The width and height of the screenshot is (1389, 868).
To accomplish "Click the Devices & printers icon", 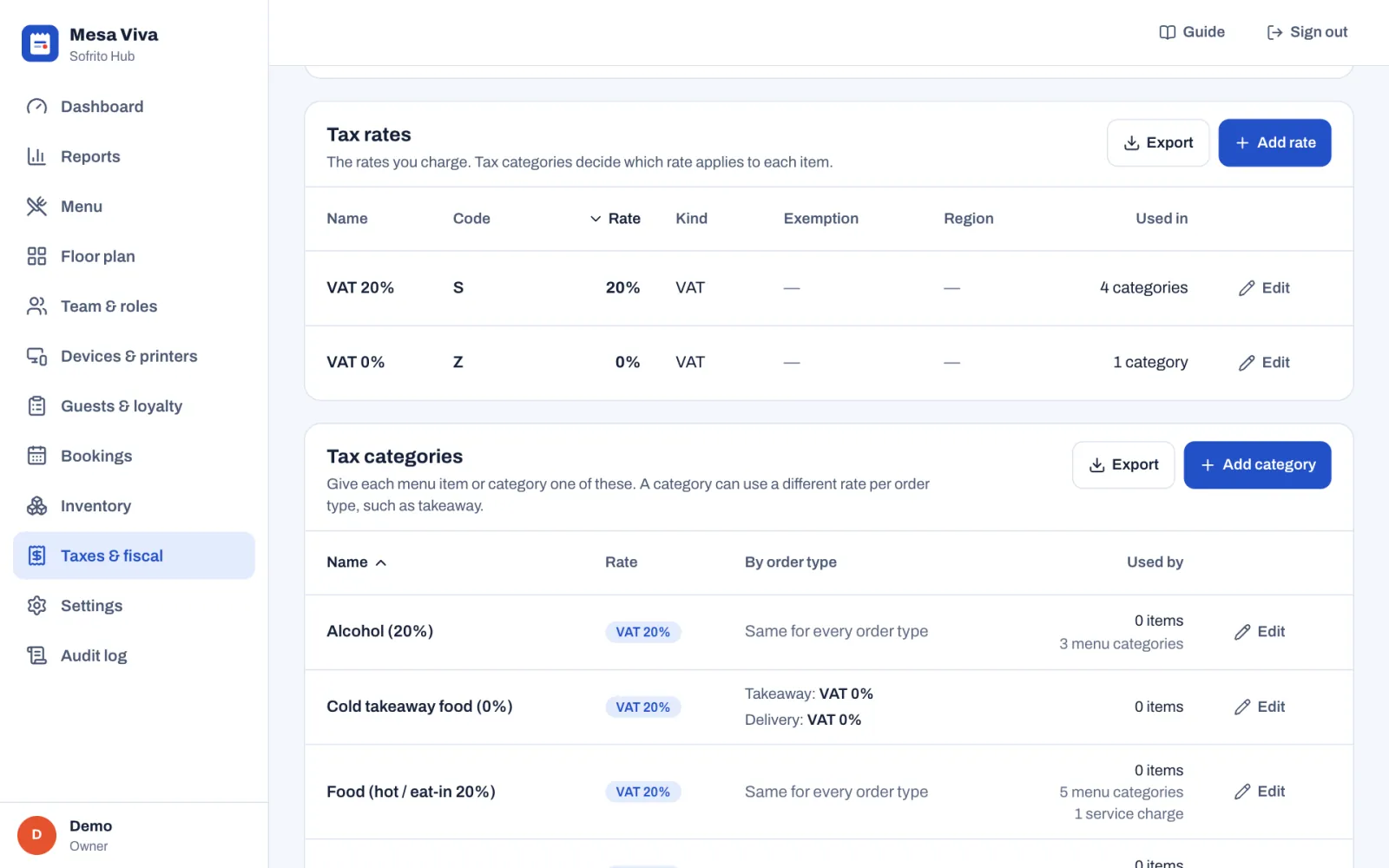I will 36,356.
